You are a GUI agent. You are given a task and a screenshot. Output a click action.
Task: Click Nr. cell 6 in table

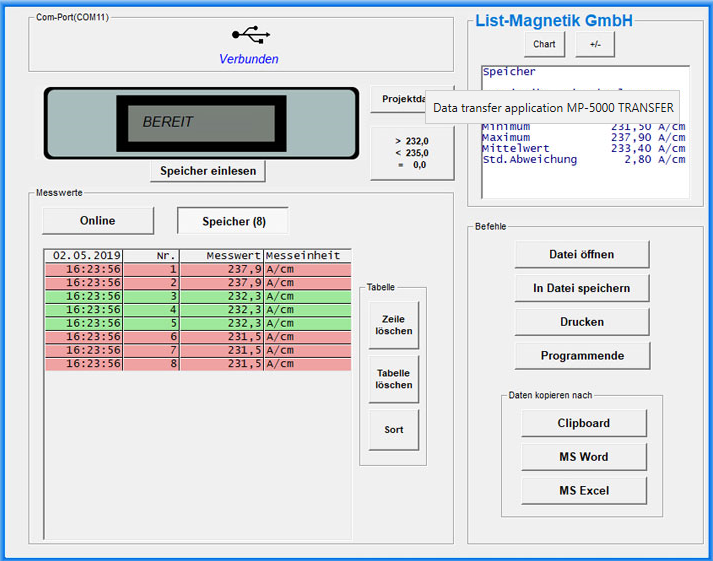(151, 337)
